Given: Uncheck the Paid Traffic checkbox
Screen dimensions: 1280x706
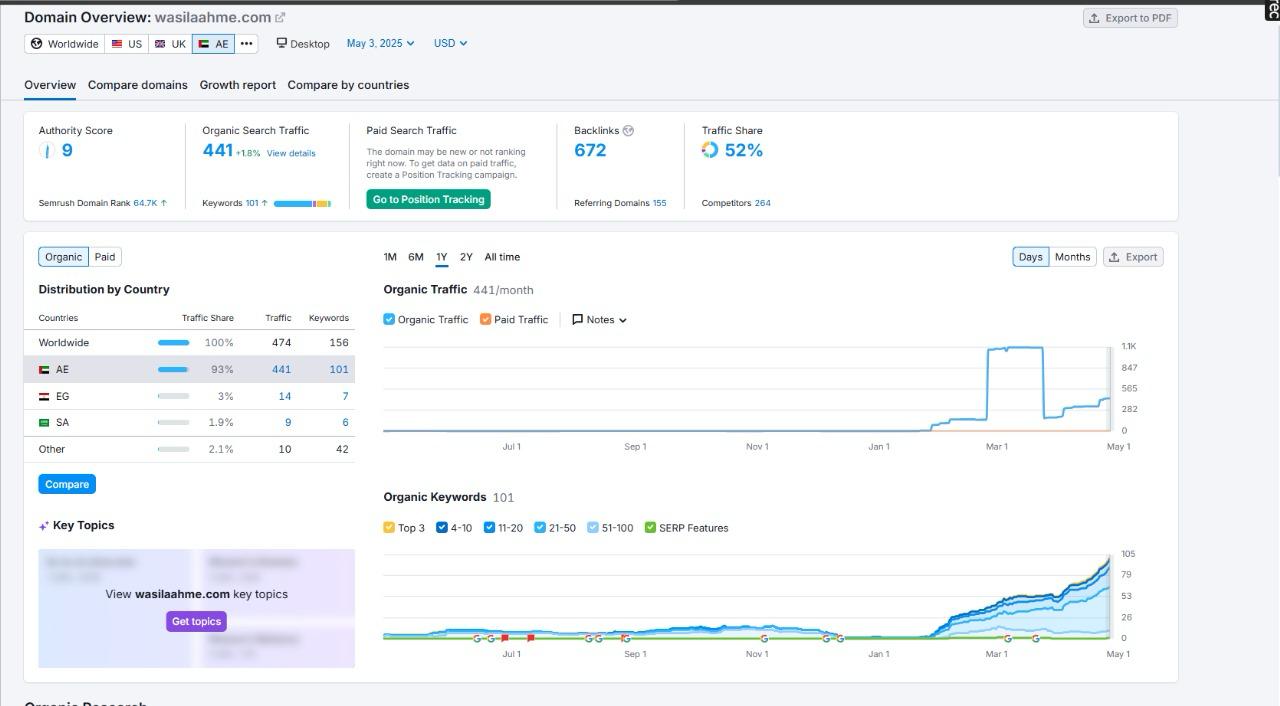Looking at the screenshot, I should (486, 320).
